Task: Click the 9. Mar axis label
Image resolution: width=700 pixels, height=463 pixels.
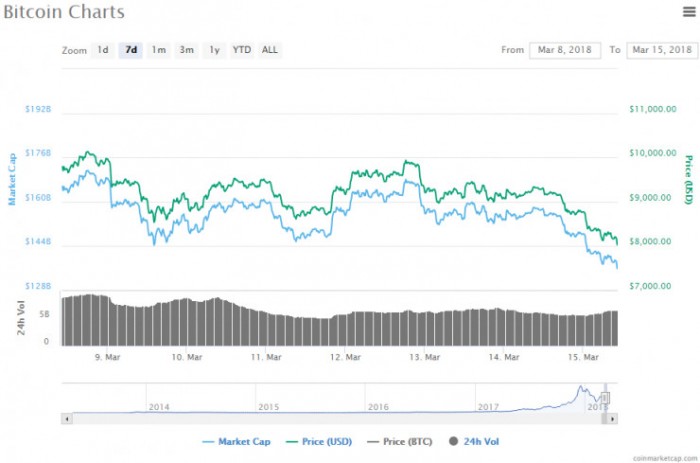Action: coord(108,357)
